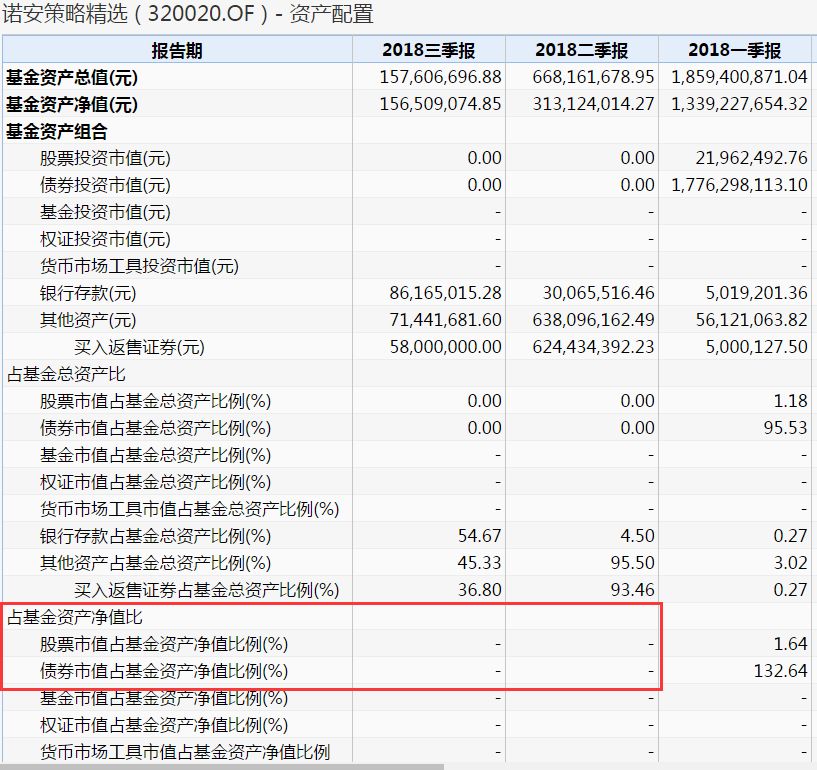Select the 其他资产占基金总资产比例(%) row label

[155, 563]
